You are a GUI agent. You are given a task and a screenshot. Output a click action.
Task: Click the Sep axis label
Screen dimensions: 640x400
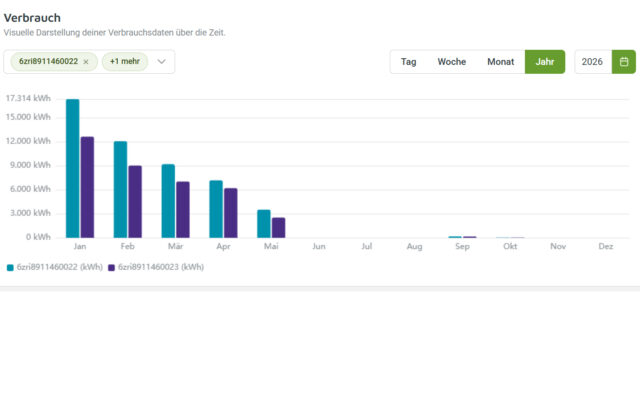(x=462, y=246)
